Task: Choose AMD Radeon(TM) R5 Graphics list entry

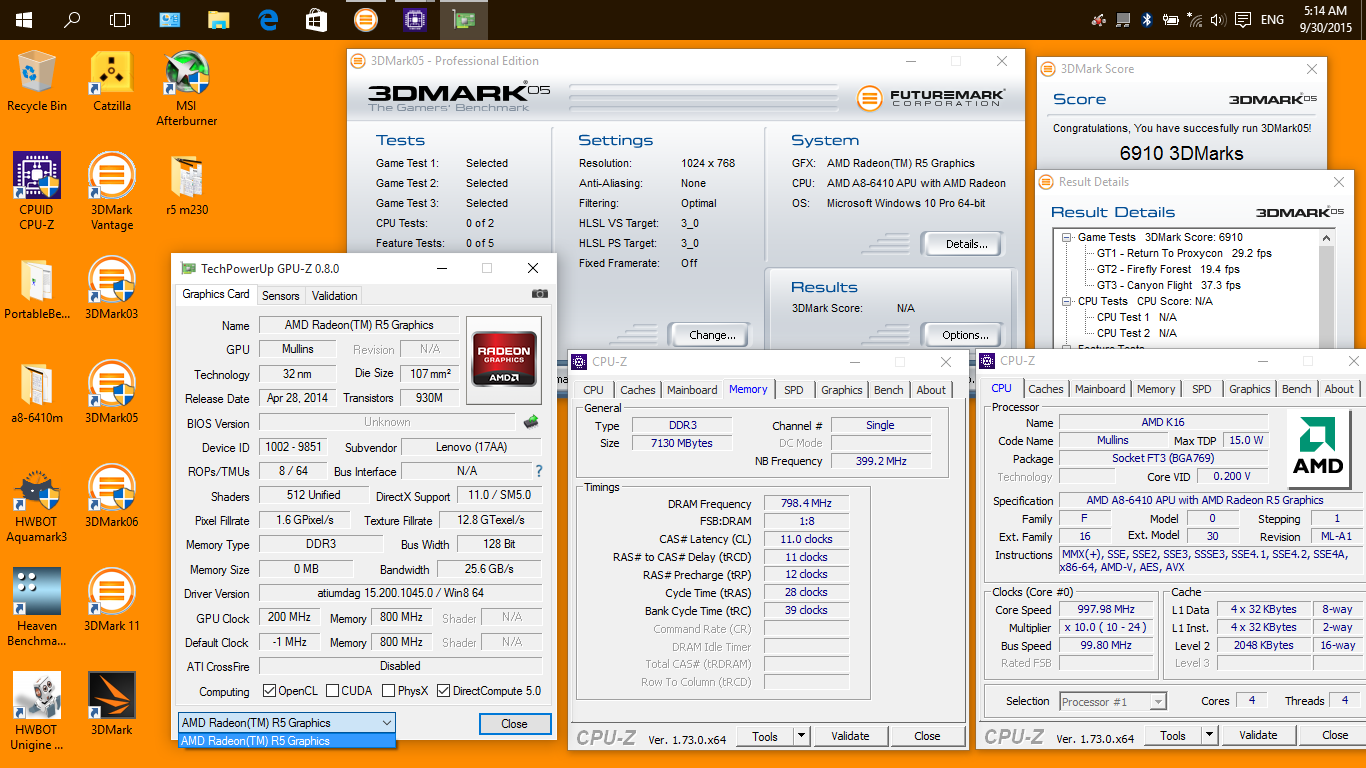Action: coord(286,741)
